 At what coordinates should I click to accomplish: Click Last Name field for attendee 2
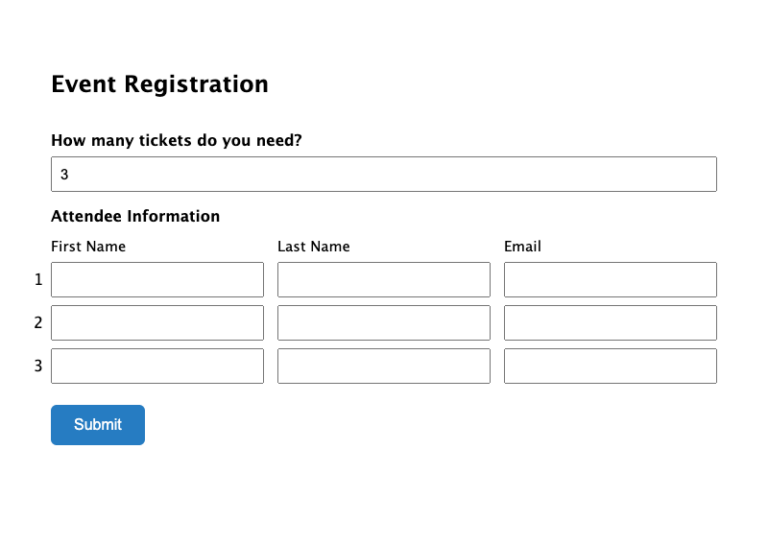[384, 323]
